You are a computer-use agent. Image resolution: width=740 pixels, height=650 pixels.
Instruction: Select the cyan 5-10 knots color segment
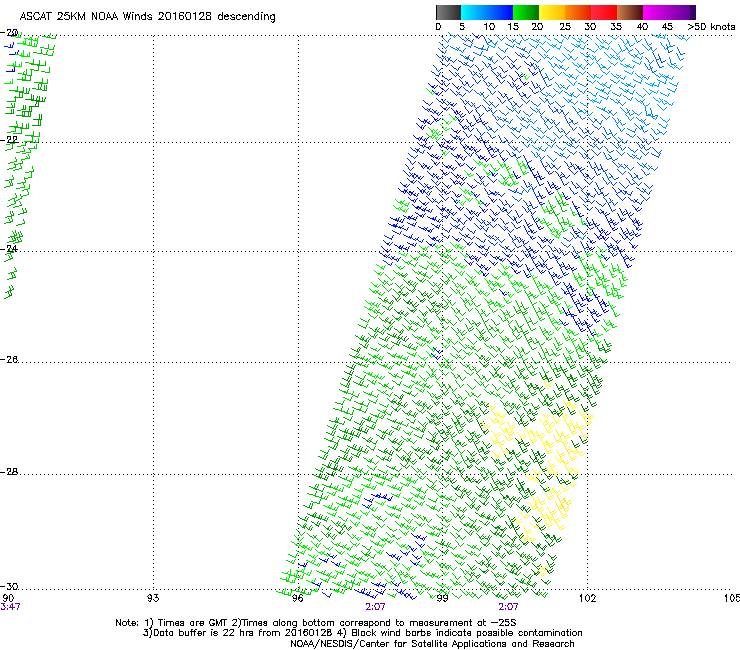[x=474, y=12]
